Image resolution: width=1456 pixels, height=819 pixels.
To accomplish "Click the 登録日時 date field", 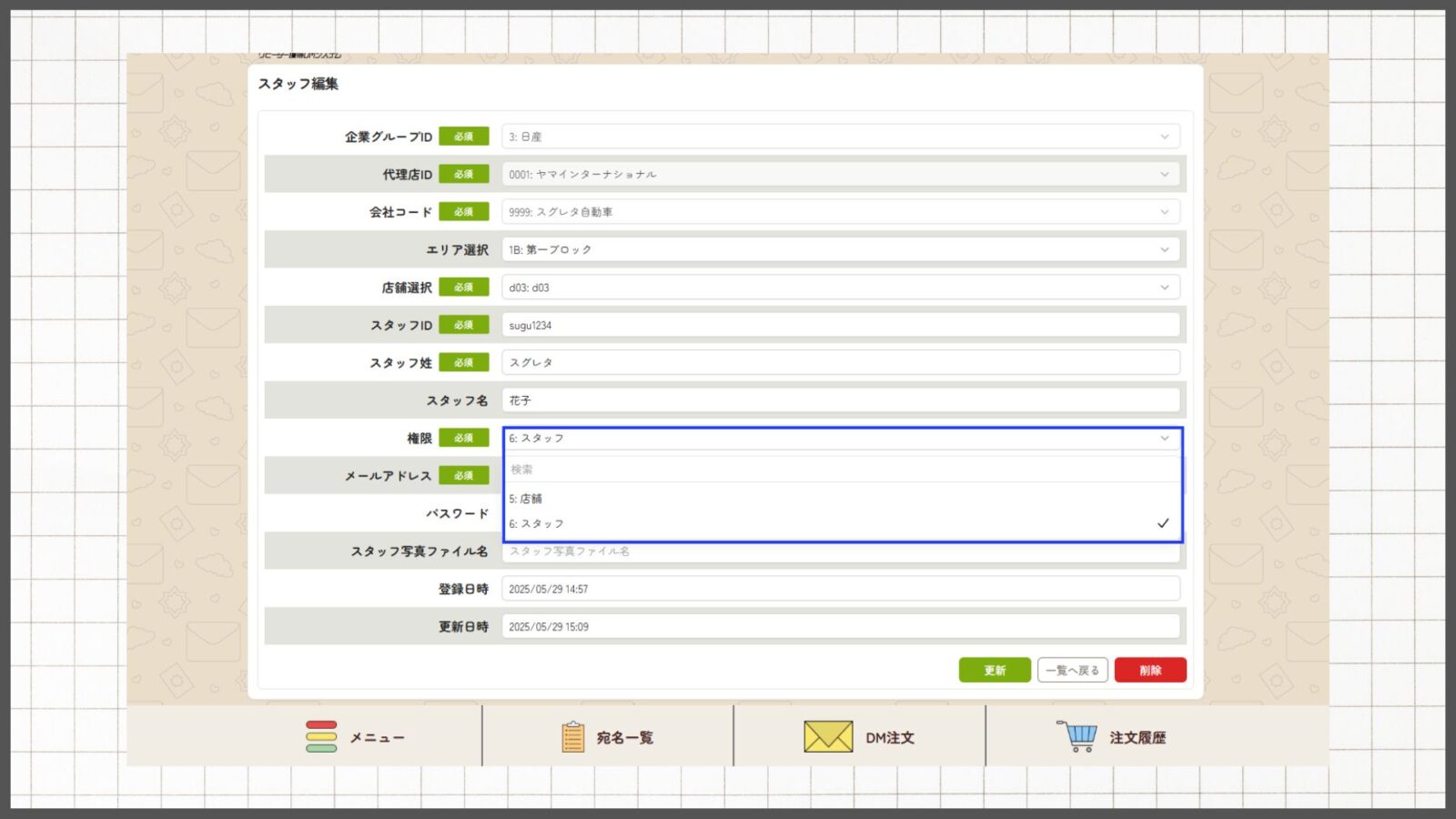I will coord(839,589).
